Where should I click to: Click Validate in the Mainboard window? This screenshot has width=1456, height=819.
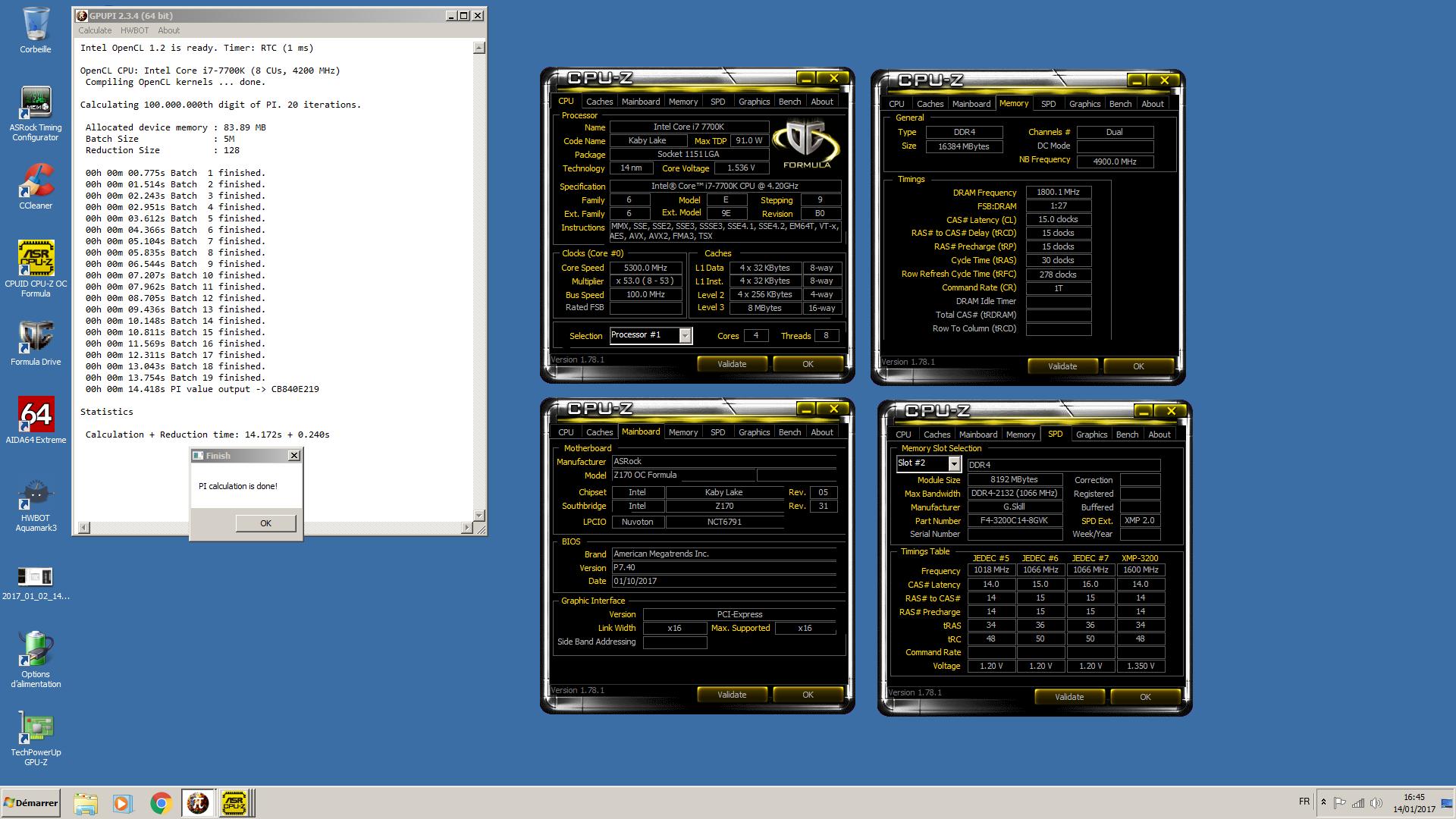(732, 695)
